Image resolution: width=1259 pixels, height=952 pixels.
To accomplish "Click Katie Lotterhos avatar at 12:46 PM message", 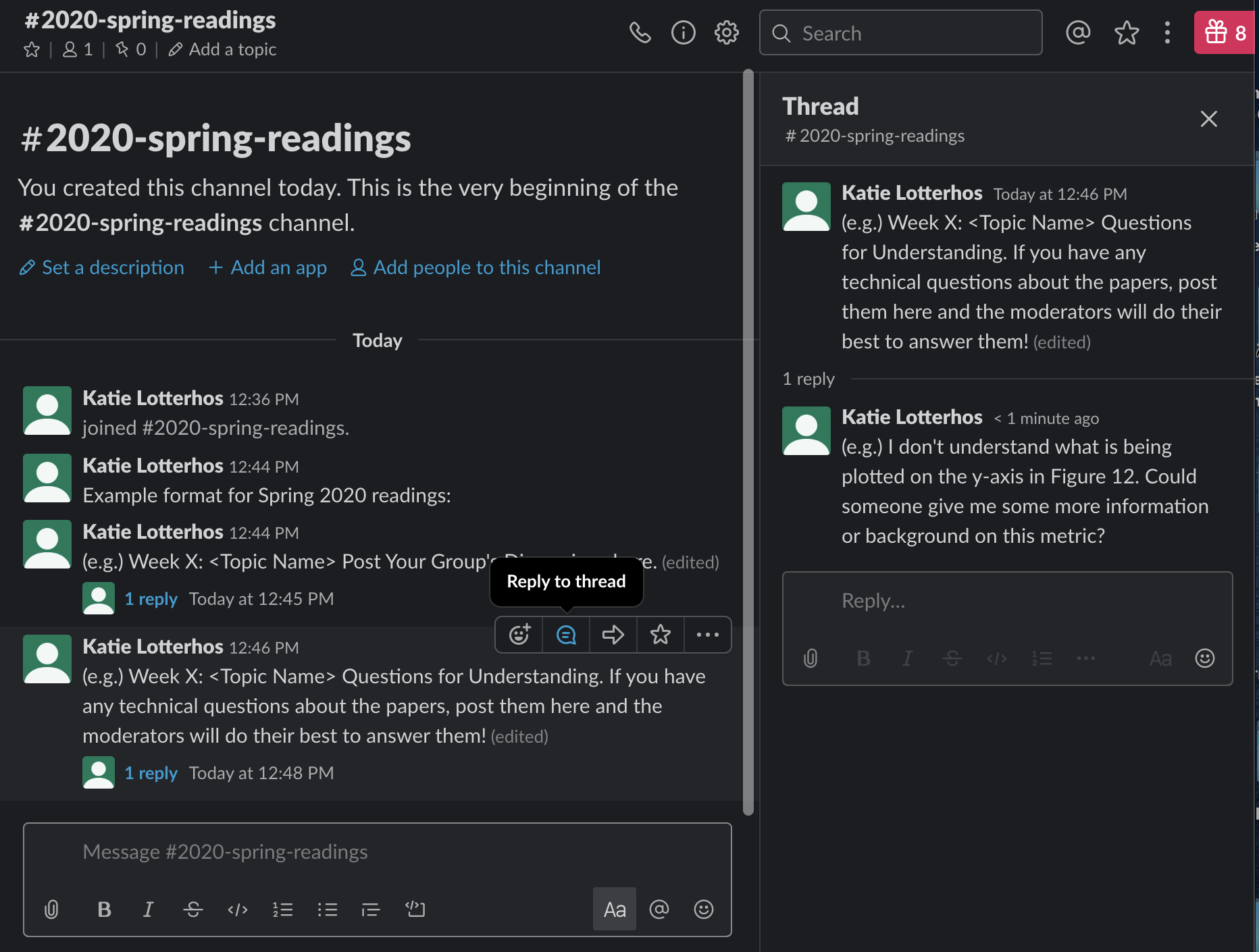I will [x=47, y=659].
